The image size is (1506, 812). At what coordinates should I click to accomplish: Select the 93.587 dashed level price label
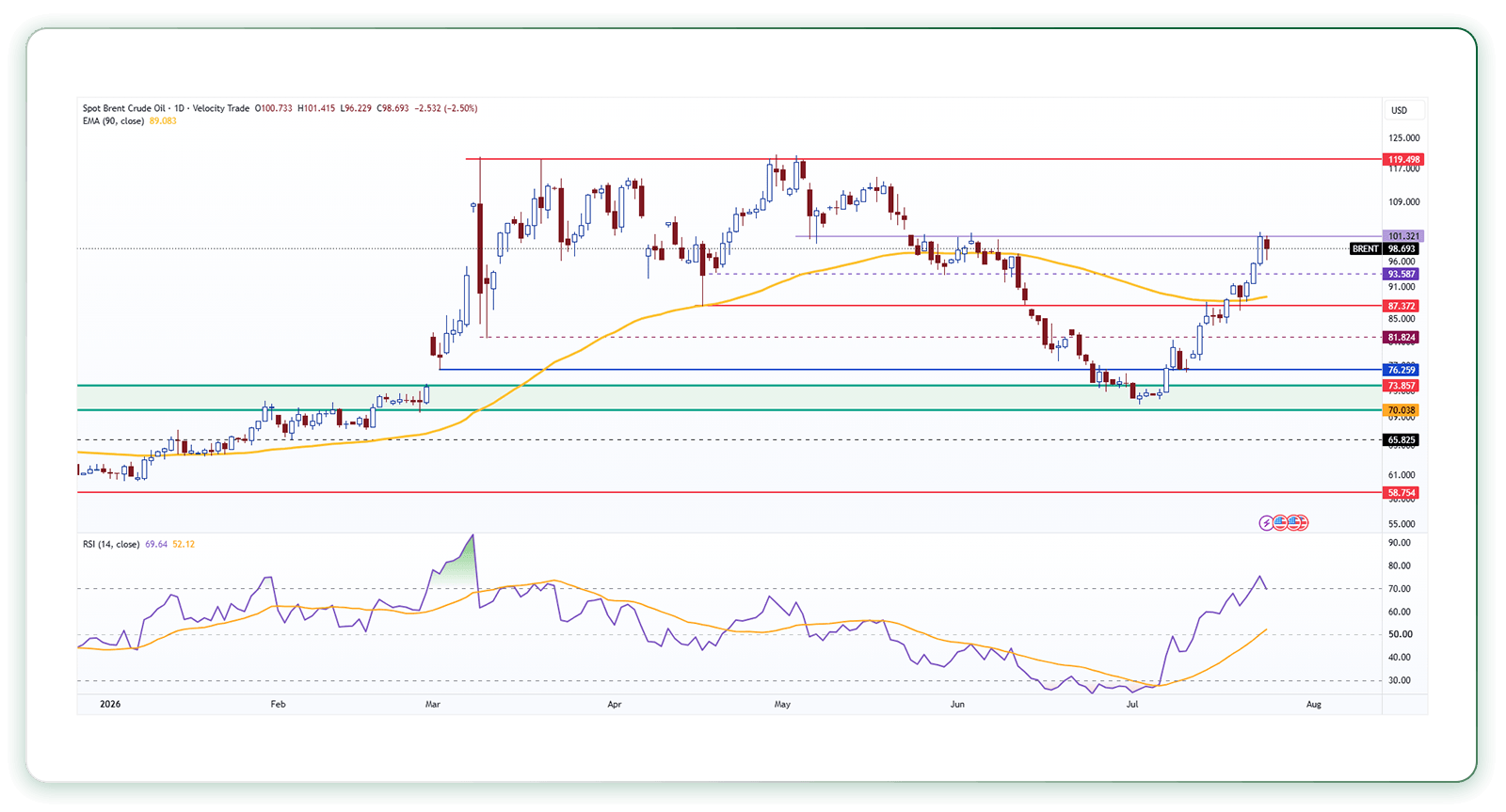1402,275
